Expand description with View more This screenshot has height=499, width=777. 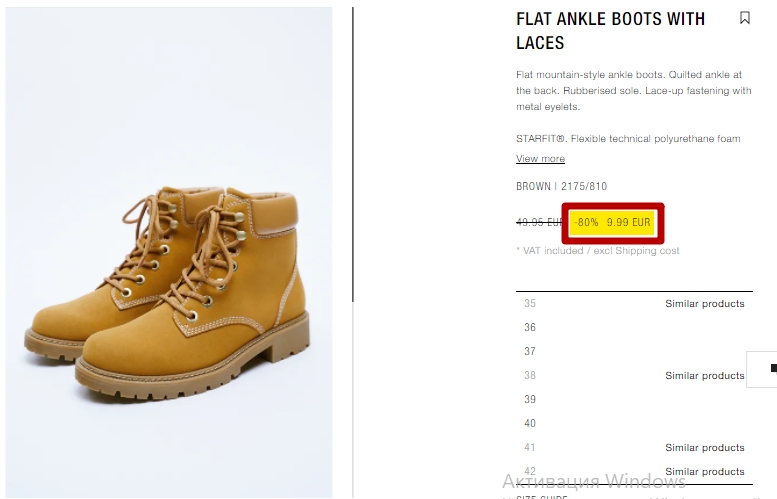click(x=540, y=159)
